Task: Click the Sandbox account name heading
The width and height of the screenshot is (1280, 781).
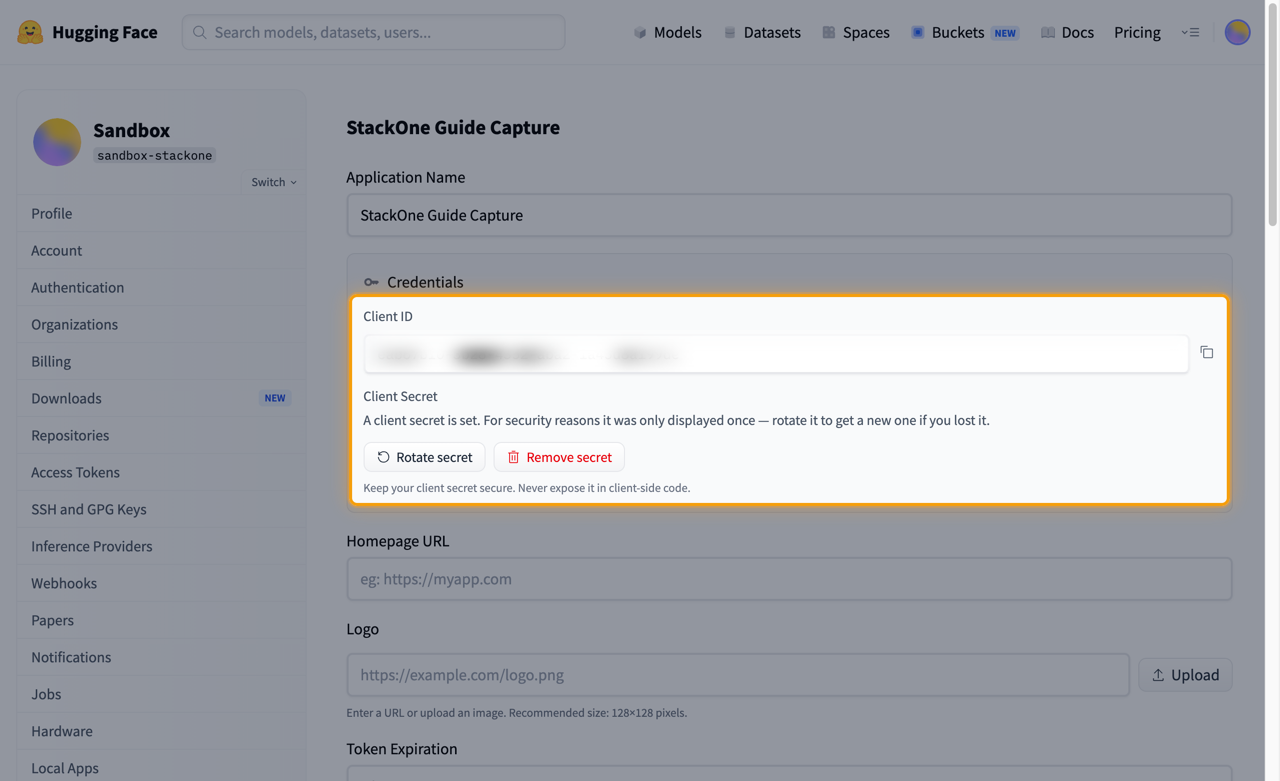Action: (131, 130)
